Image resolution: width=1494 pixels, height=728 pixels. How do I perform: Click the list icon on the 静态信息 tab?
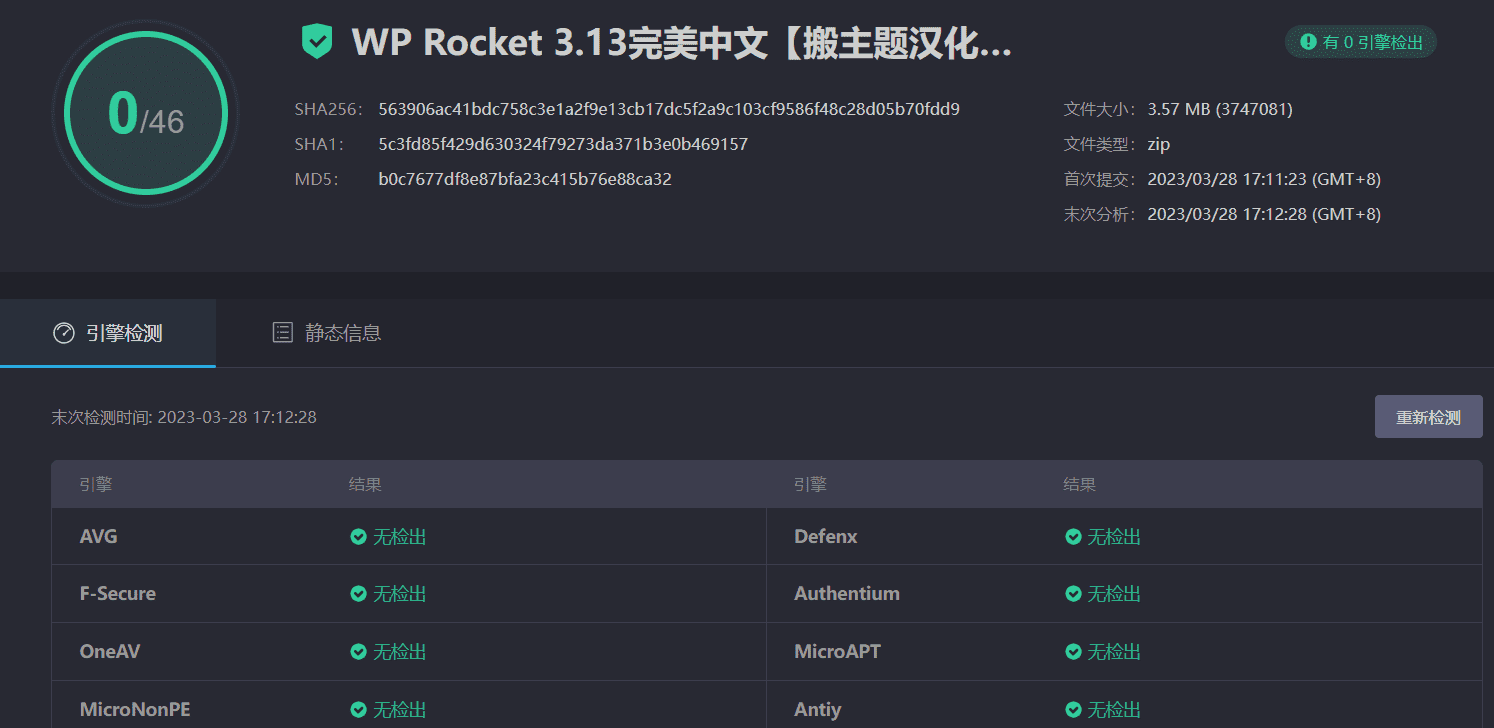click(283, 333)
